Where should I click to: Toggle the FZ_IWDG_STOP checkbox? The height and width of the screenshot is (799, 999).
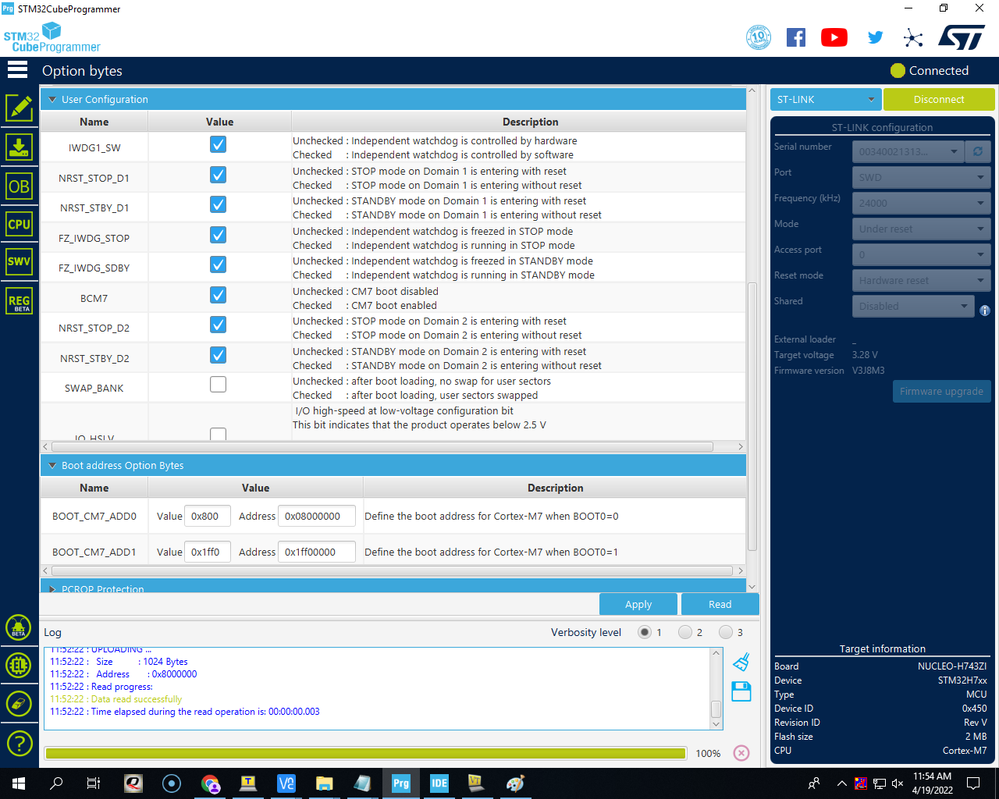(218, 234)
